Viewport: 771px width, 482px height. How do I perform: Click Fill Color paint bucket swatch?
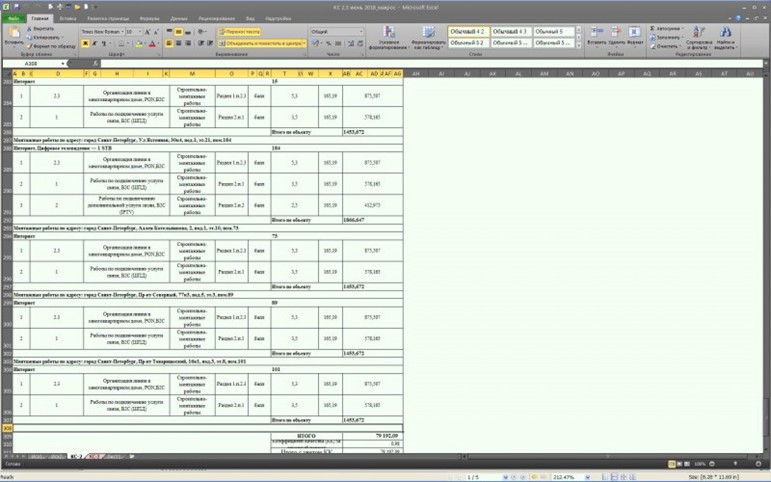(139, 43)
